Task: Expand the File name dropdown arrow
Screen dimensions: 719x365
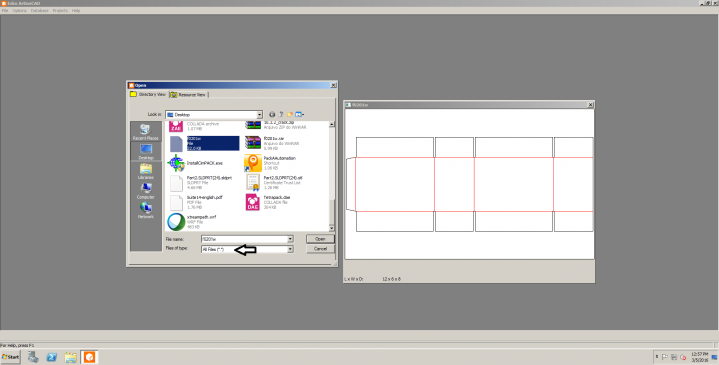Action: 290,239
